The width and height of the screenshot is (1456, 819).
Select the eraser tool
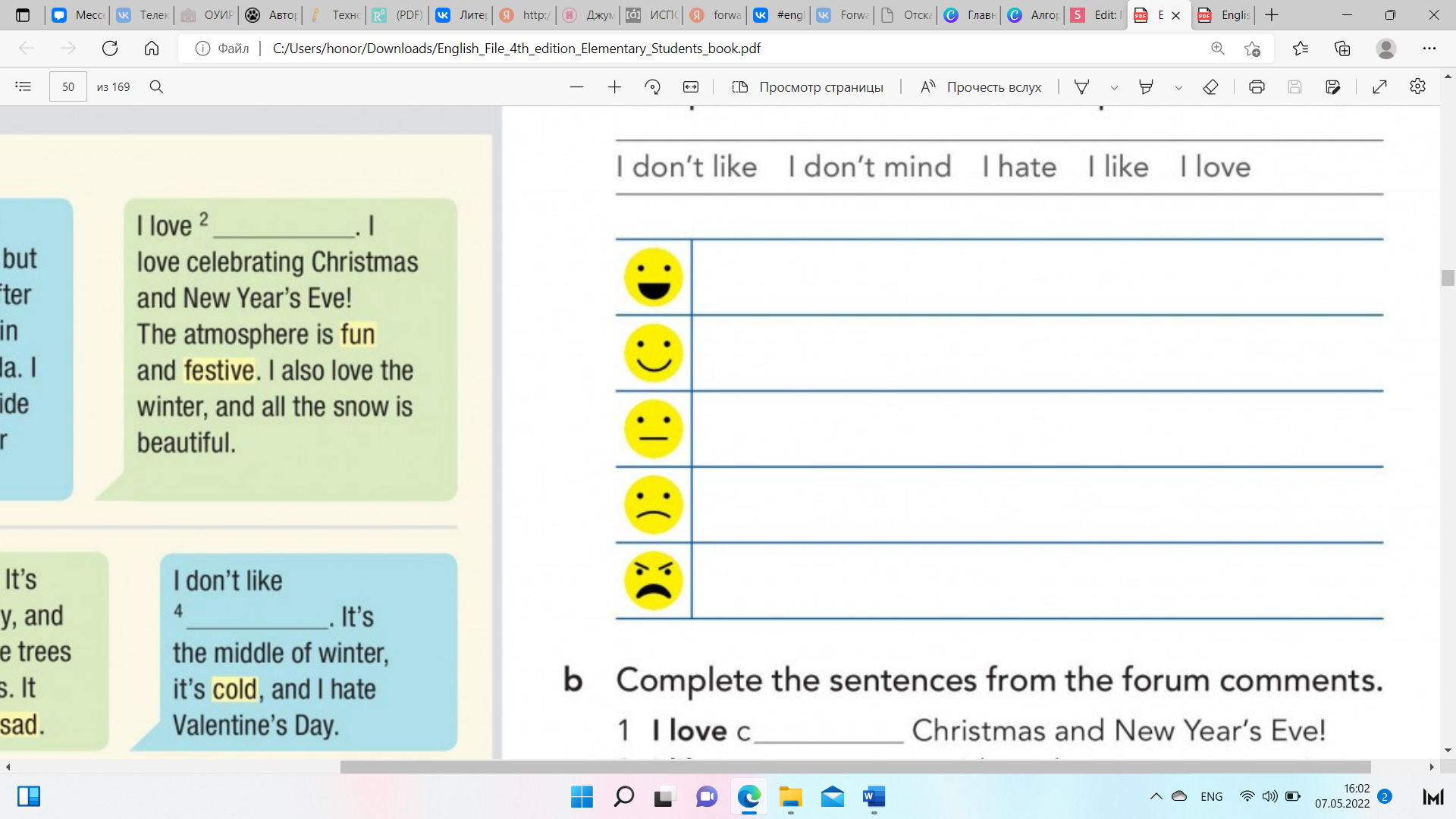1210,86
